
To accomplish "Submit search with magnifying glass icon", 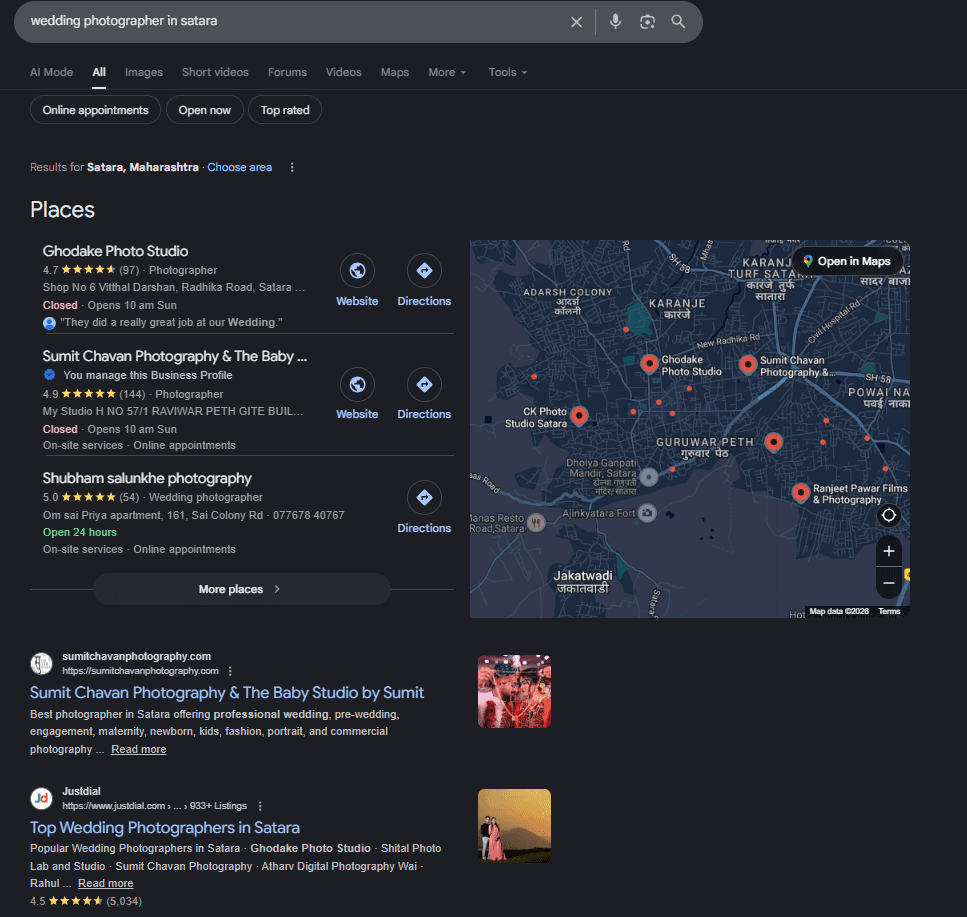I will pyautogui.click(x=678, y=22).
